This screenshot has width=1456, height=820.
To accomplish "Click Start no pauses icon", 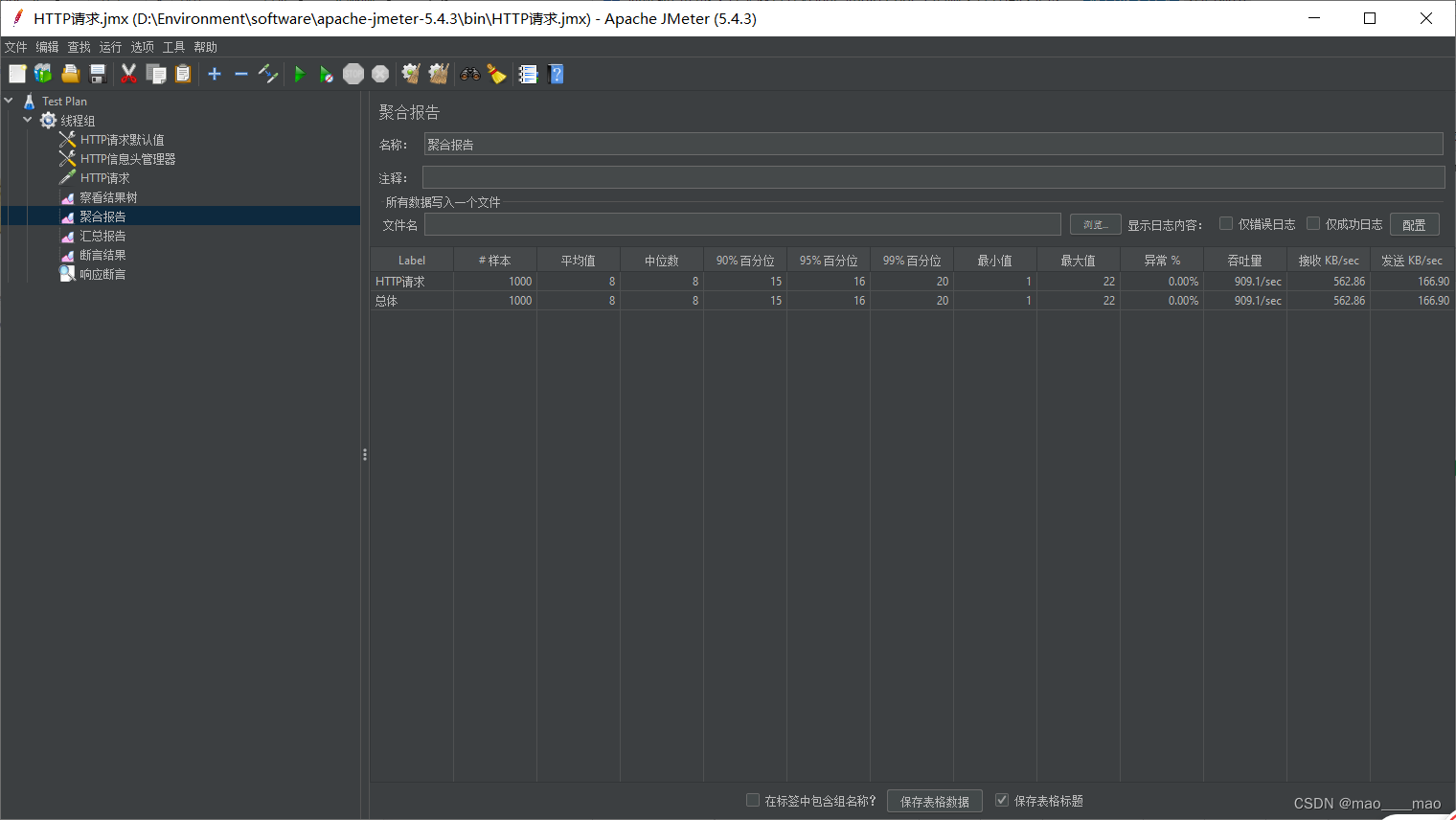I will click(326, 74).
